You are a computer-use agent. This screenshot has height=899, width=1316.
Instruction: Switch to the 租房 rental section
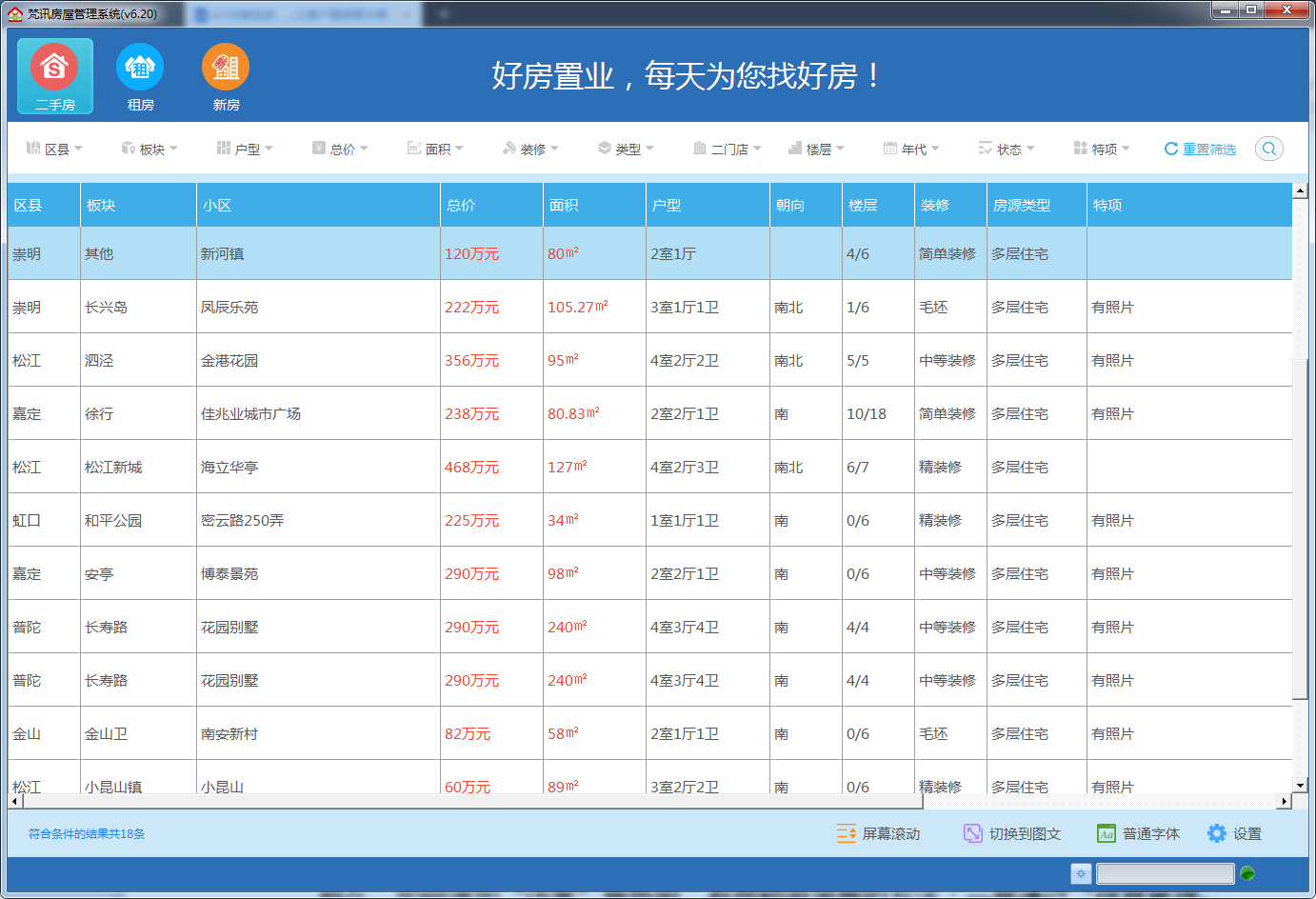140,76
